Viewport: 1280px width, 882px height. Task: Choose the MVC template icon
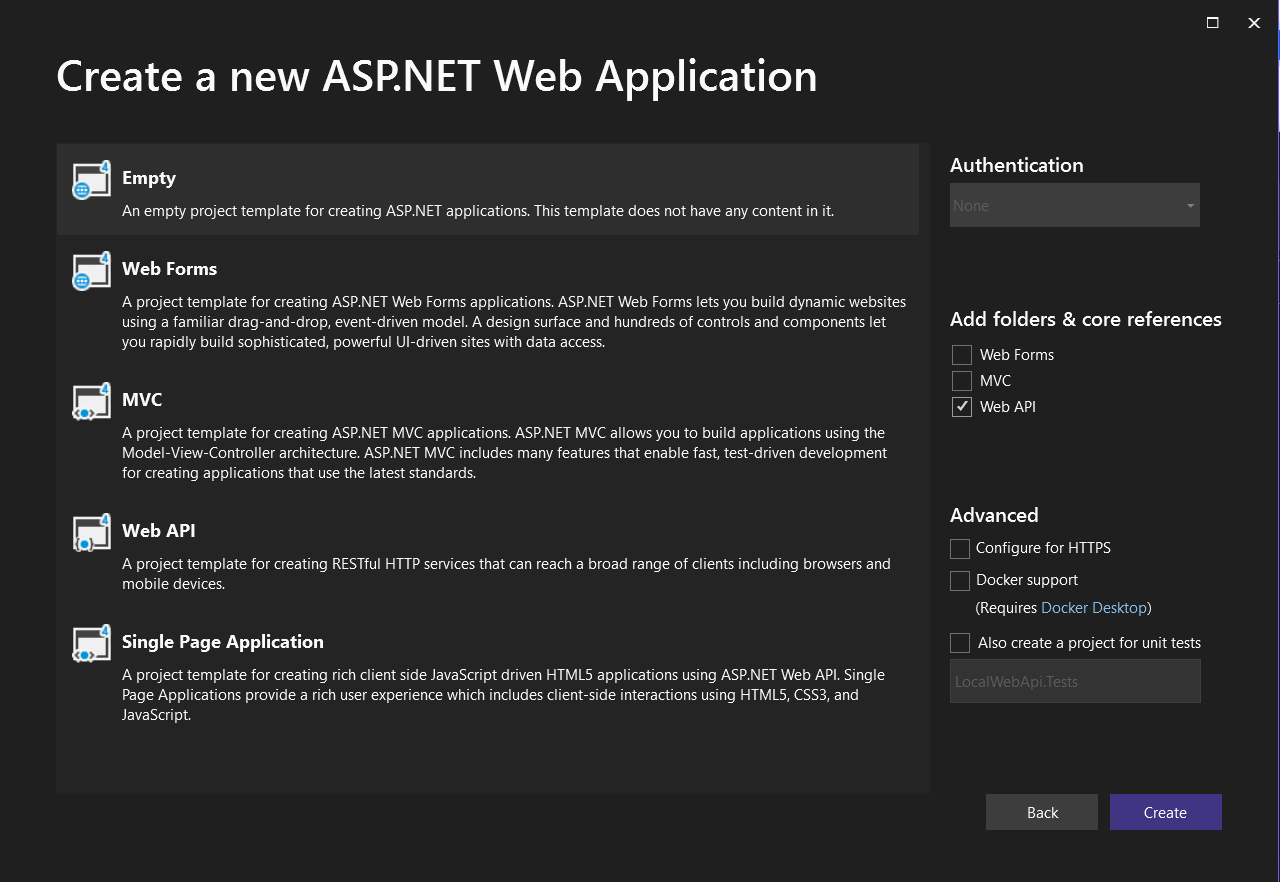[x=91, y=402]
